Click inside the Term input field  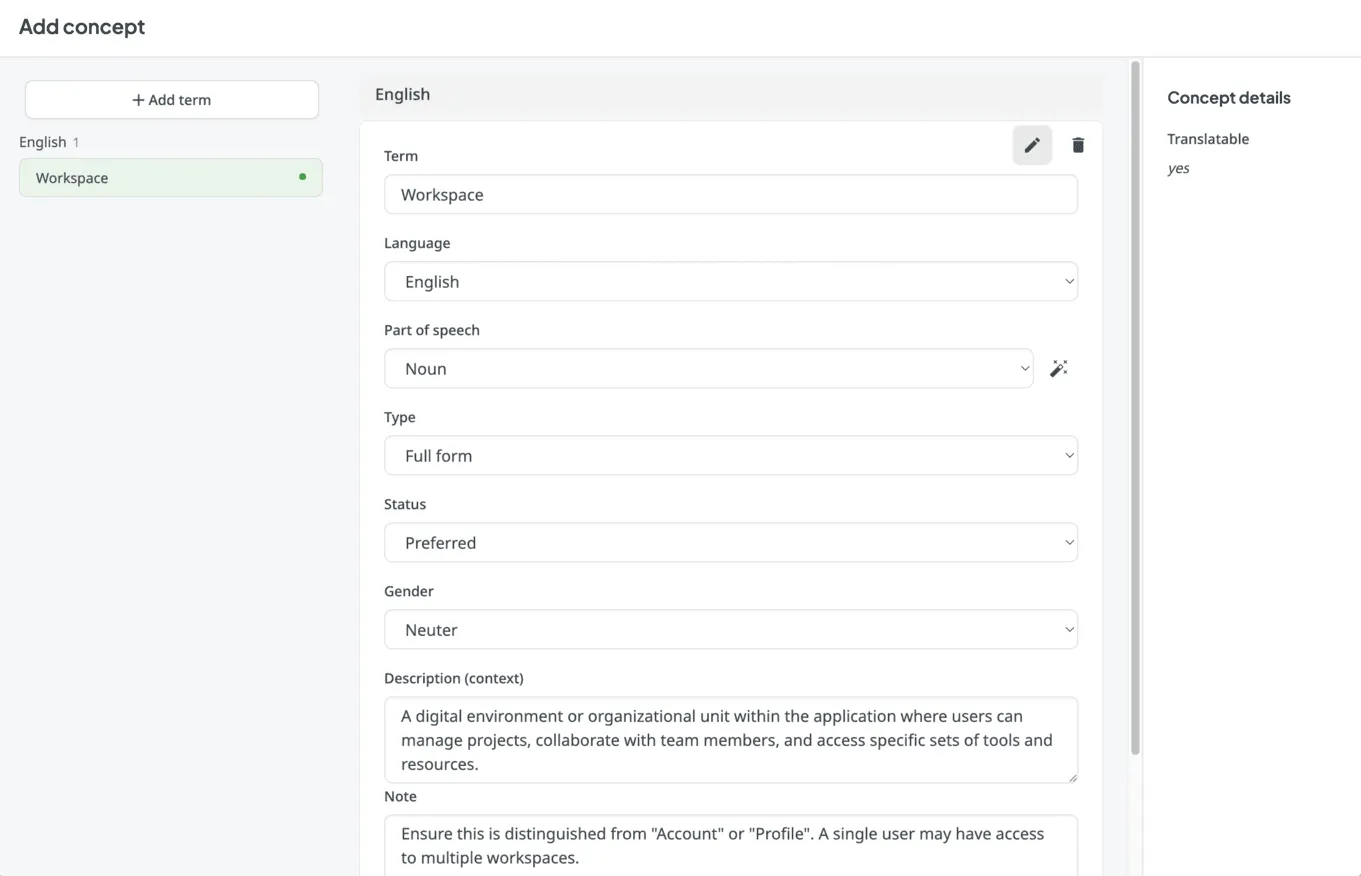point(731,194)
